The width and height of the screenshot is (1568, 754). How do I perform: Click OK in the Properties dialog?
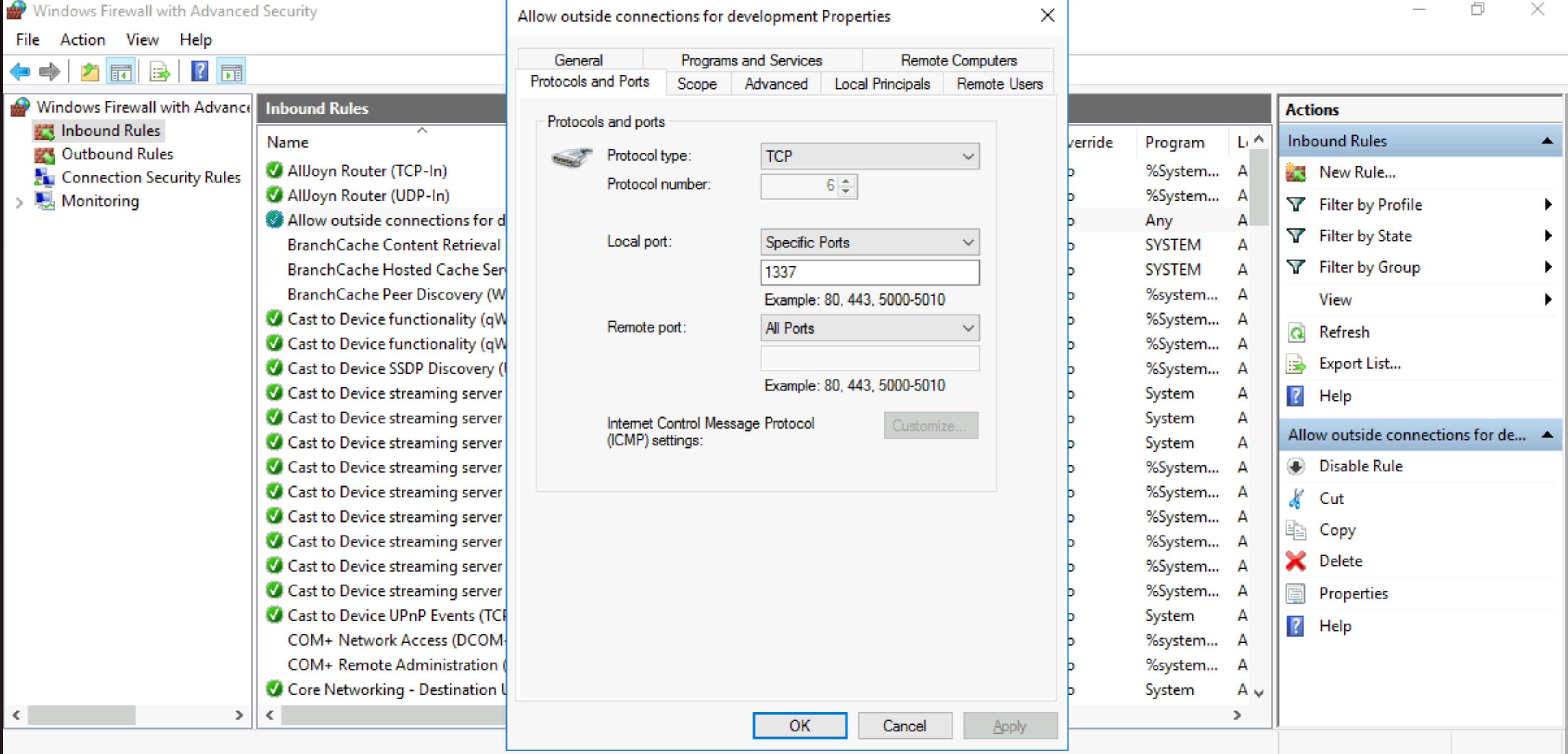800,726
